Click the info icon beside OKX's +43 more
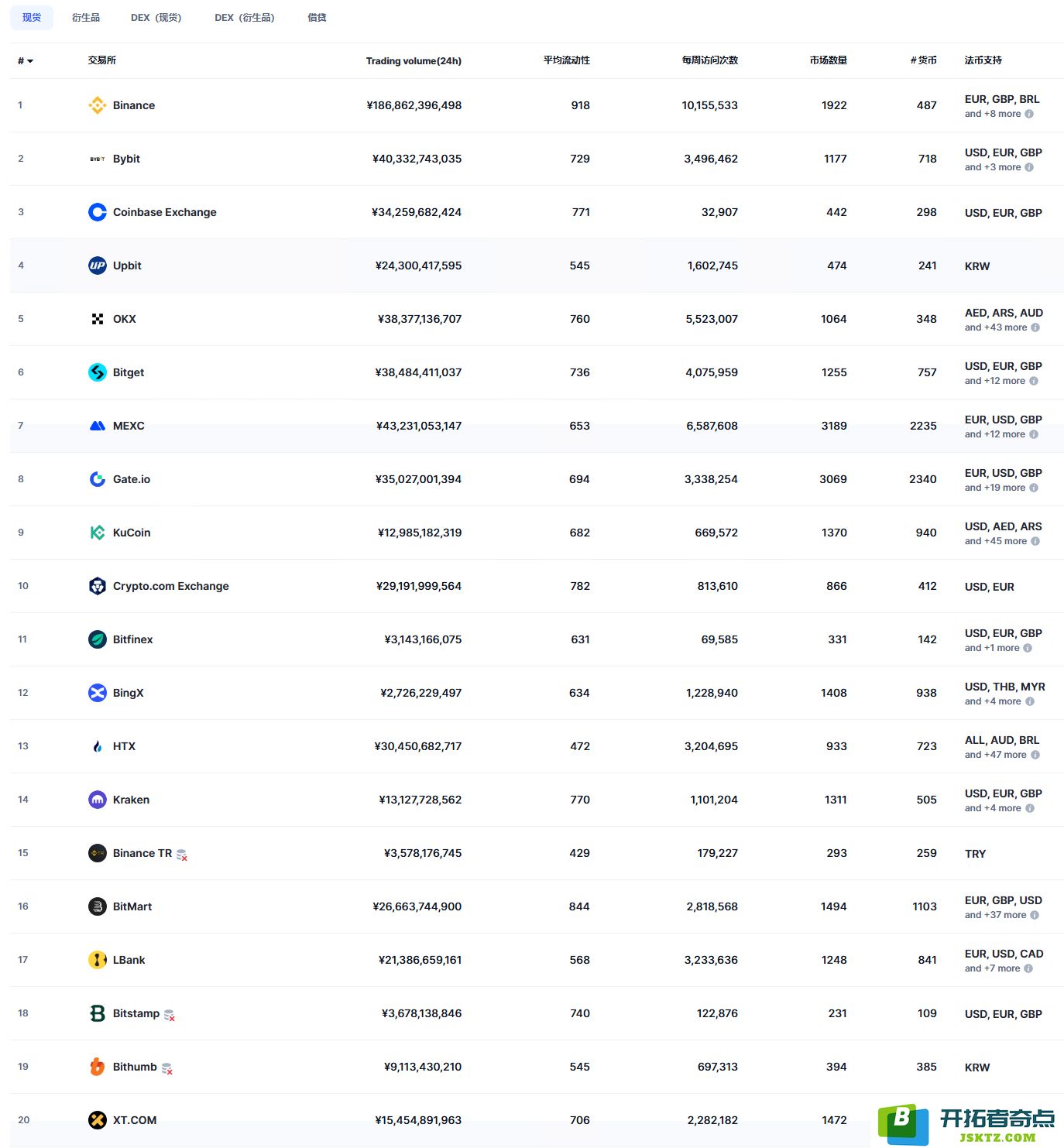Screen dimensions: 1064x1148 point(1035,327)
